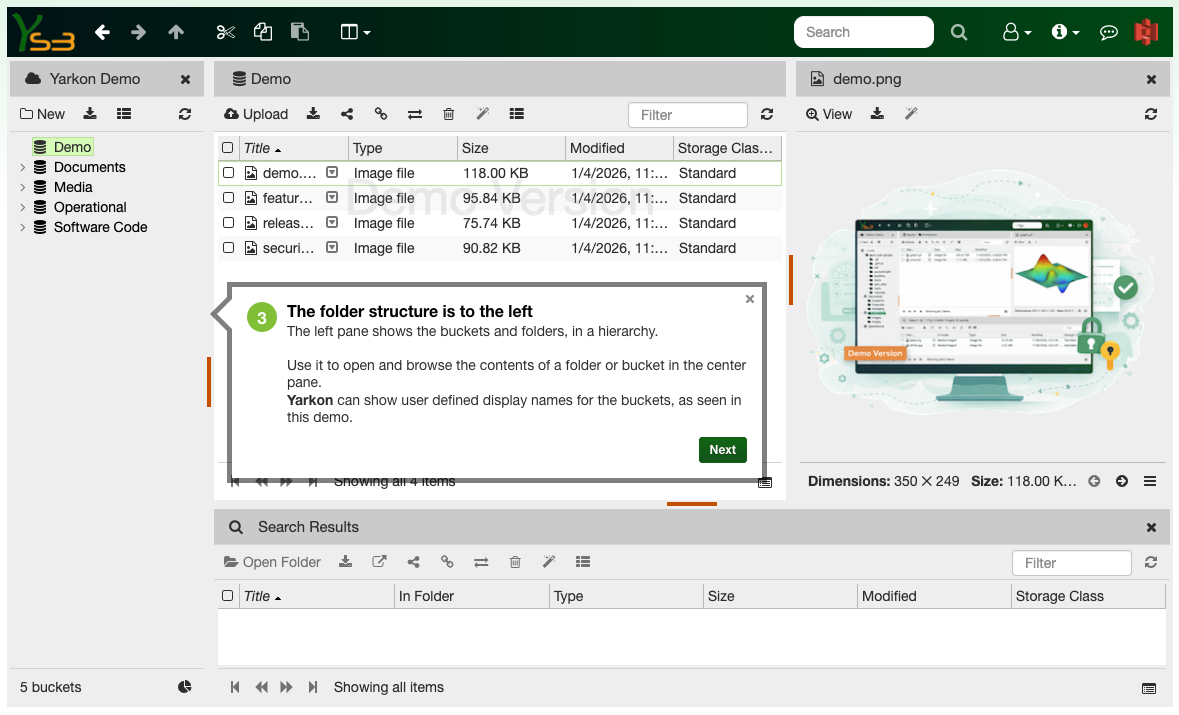This screenshot has width=1179, height=715.
Task: Refresh the Yarkon Demo folder tree
Action: pos(185,114)
